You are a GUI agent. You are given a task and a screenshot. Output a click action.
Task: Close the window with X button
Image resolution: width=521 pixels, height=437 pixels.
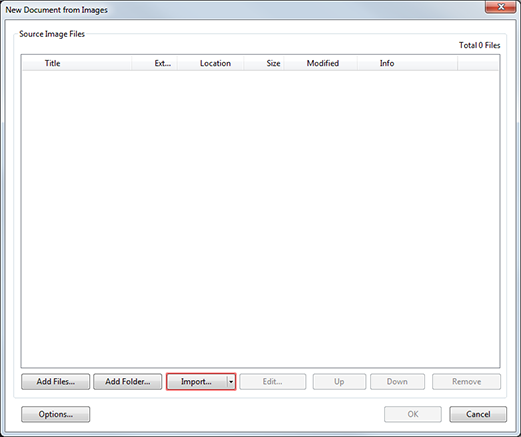tap(501, 7)
